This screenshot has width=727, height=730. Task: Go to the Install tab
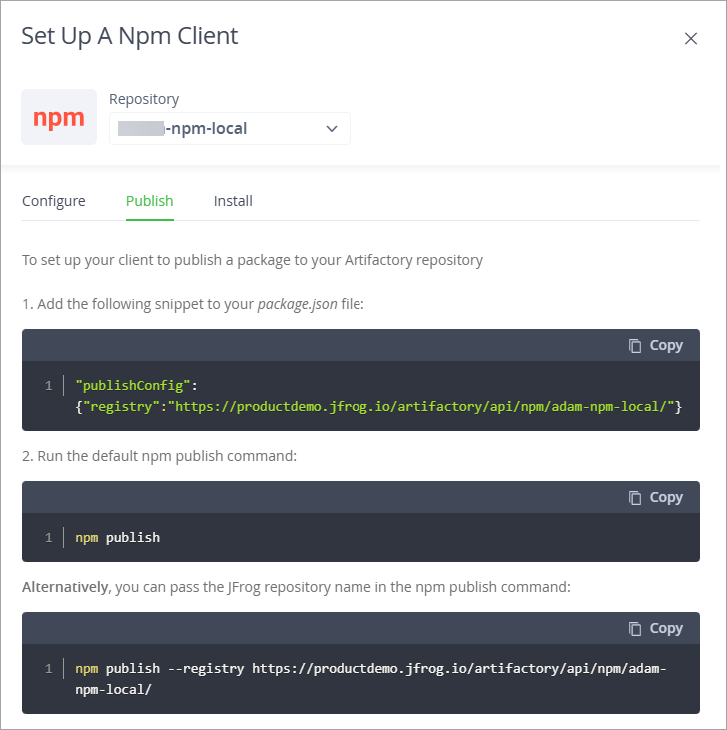point(233,201)
